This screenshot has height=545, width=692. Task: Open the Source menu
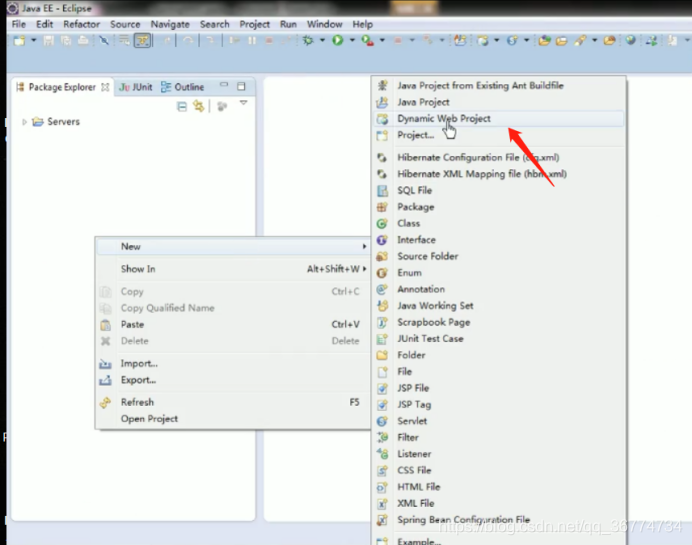pos(125,24)
